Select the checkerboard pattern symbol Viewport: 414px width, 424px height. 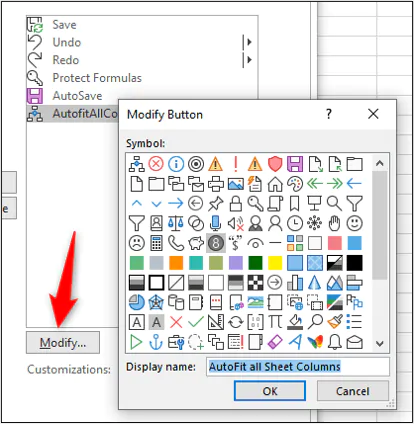[255, 283]
